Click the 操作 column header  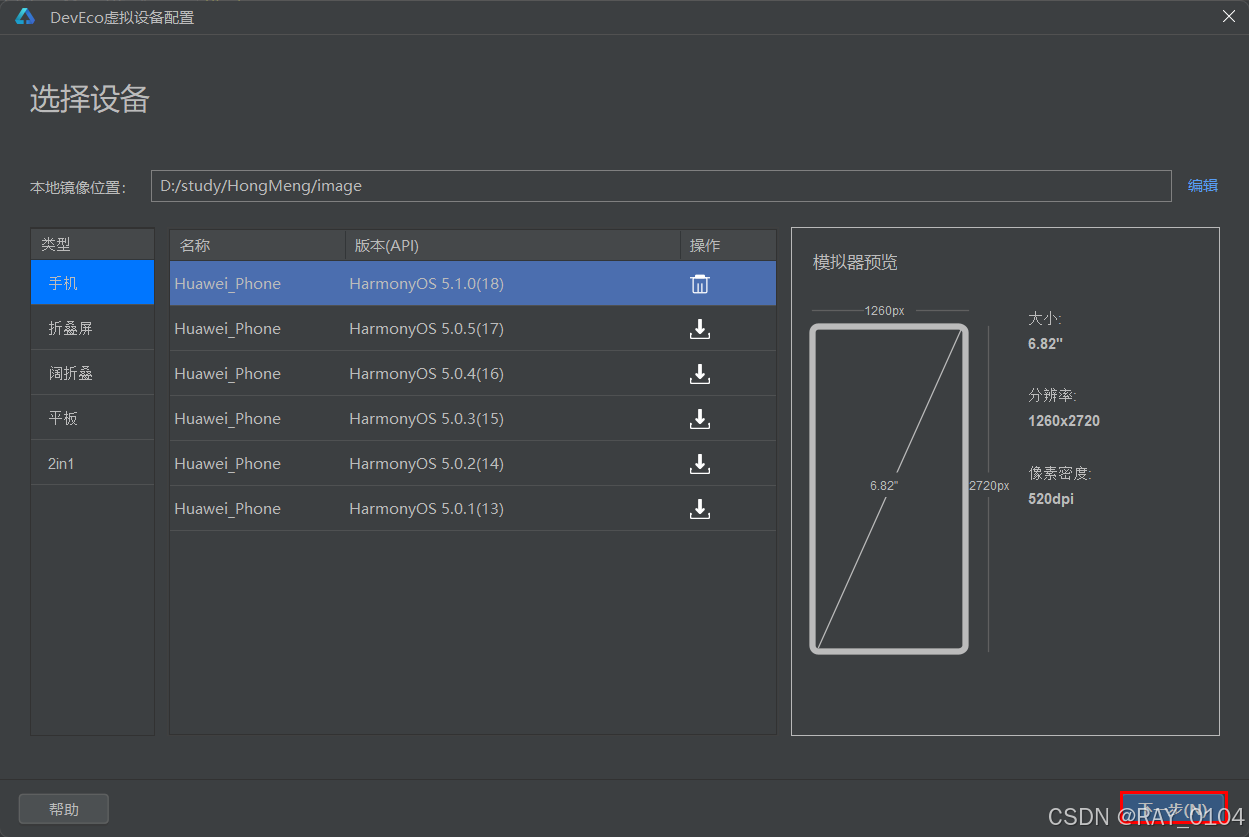tap(728, 245)
